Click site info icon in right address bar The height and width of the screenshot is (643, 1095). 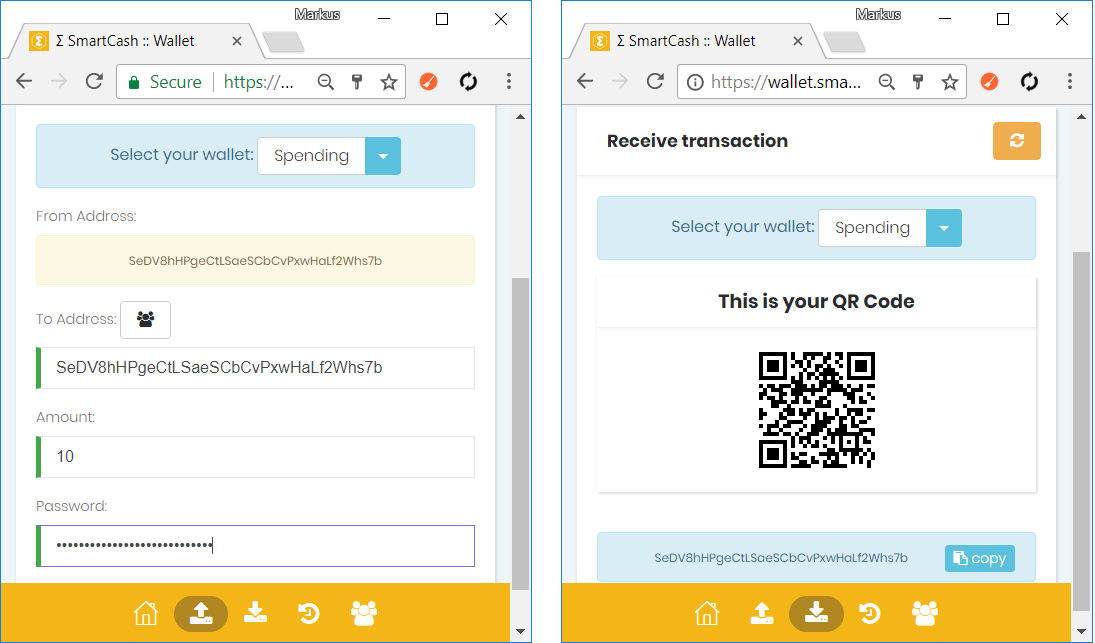[x=695, y=82]
